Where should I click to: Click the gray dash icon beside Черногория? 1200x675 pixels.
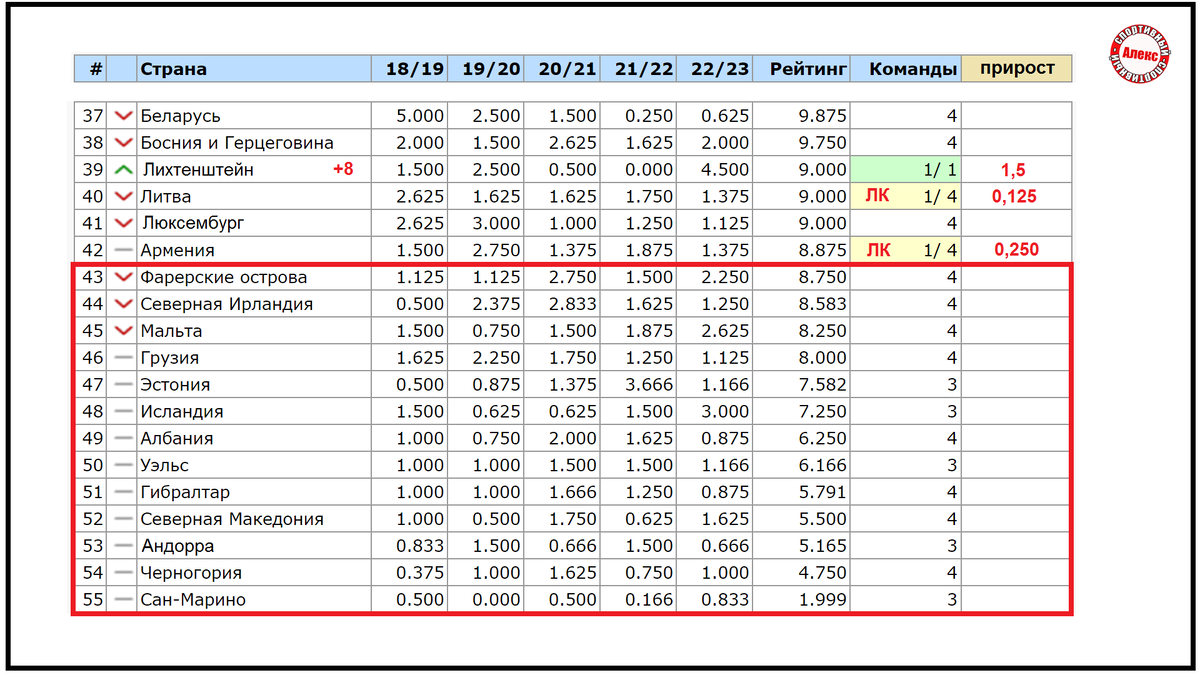pyautogui.click(x=124, y=573)
